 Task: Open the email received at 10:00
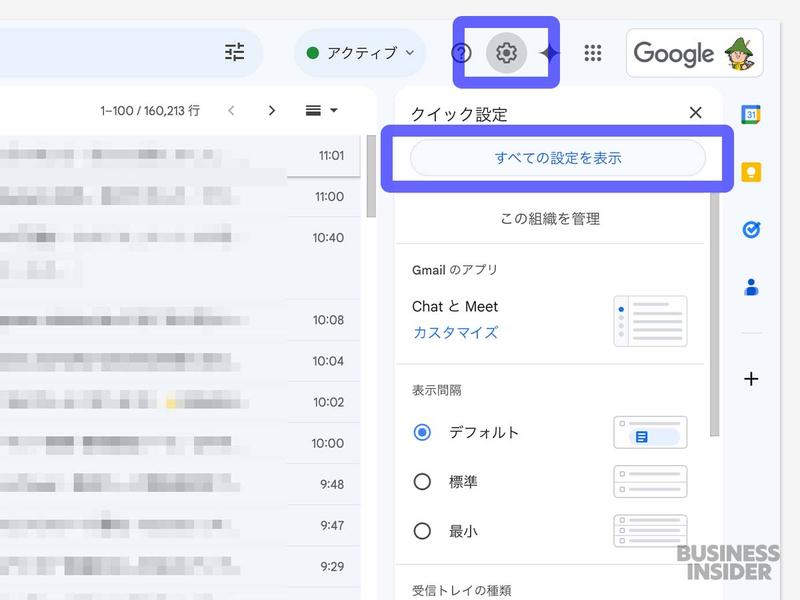pyautogui.click(x=180, y=443)
